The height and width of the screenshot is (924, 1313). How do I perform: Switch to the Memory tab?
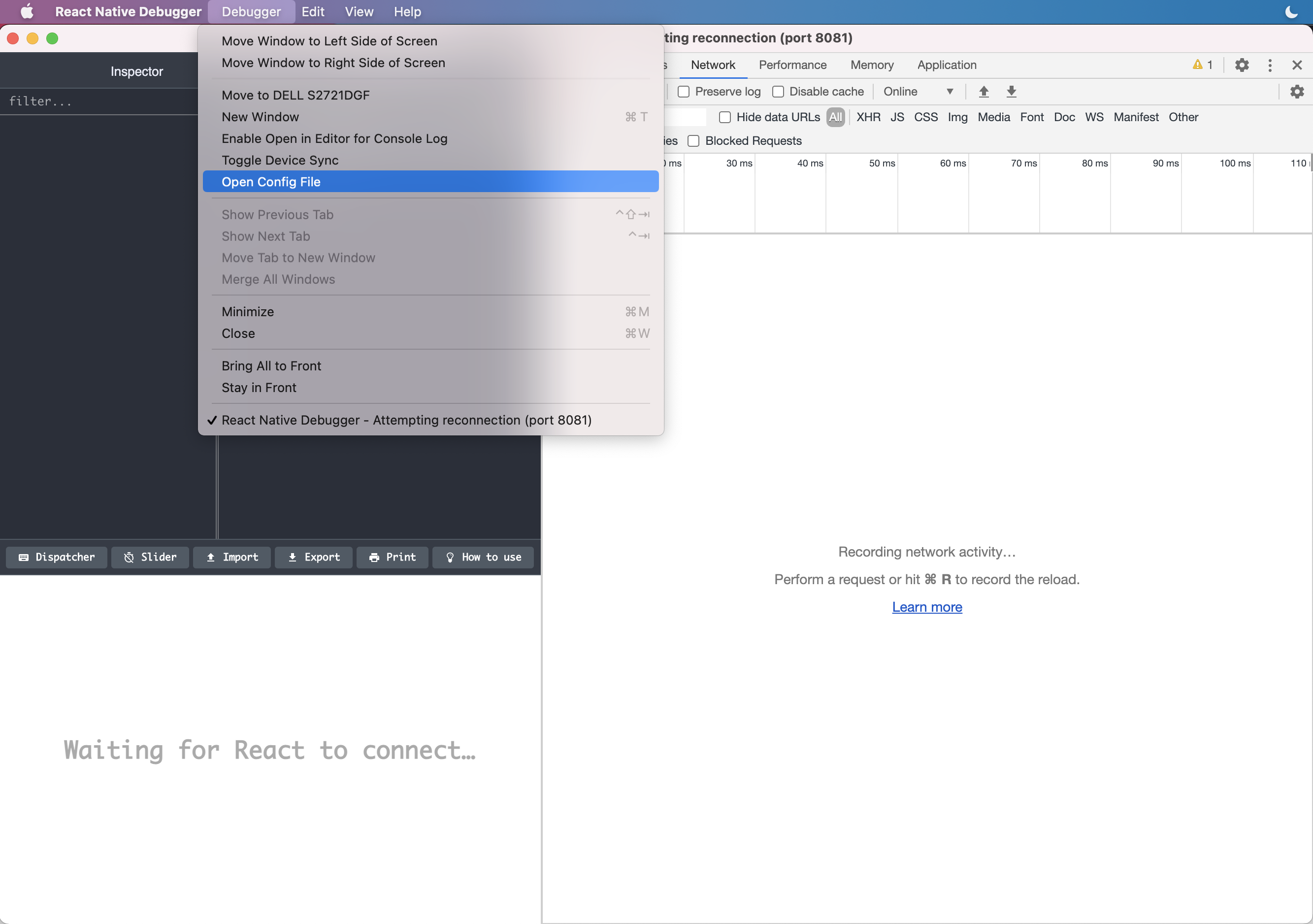pos(872,65)
